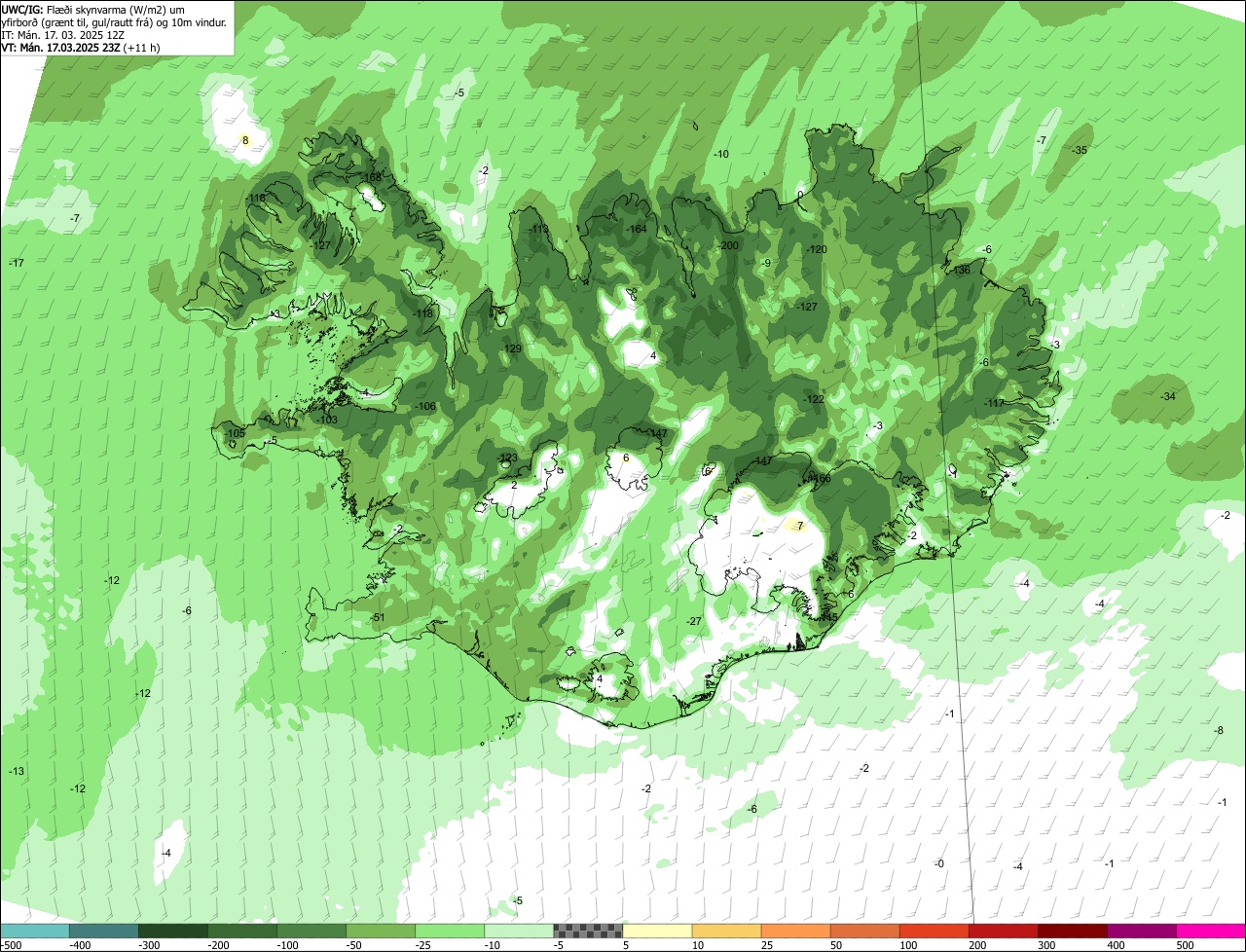Click the 'IT: Mán. 17. 03. 2025 12Z' line
The height and width of the screenshot is (952, 1246).
(x=64, y=34)
